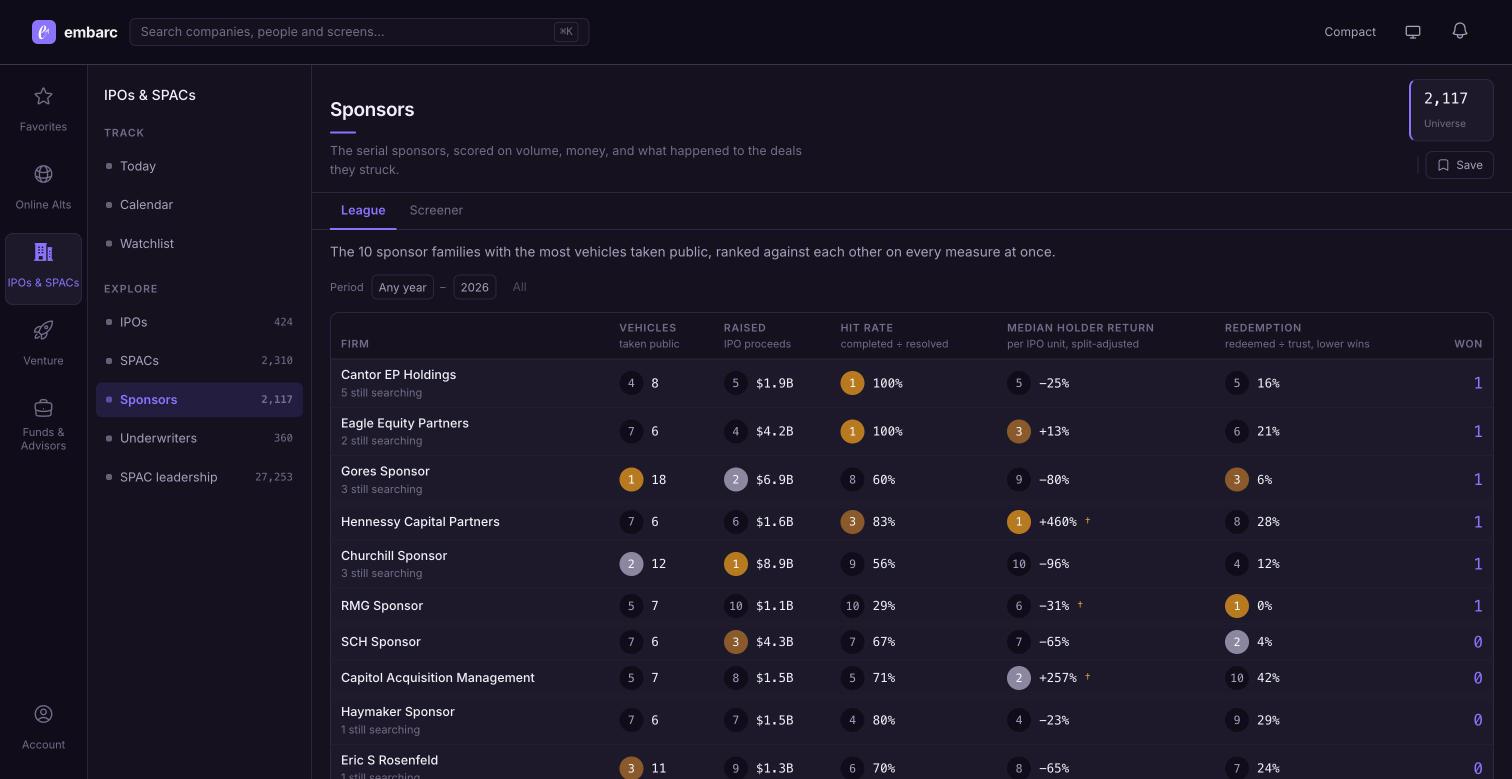Open the 2026 end year dropdown
This screenshot has height=779, width=1512.
click(x=475, y=287)
